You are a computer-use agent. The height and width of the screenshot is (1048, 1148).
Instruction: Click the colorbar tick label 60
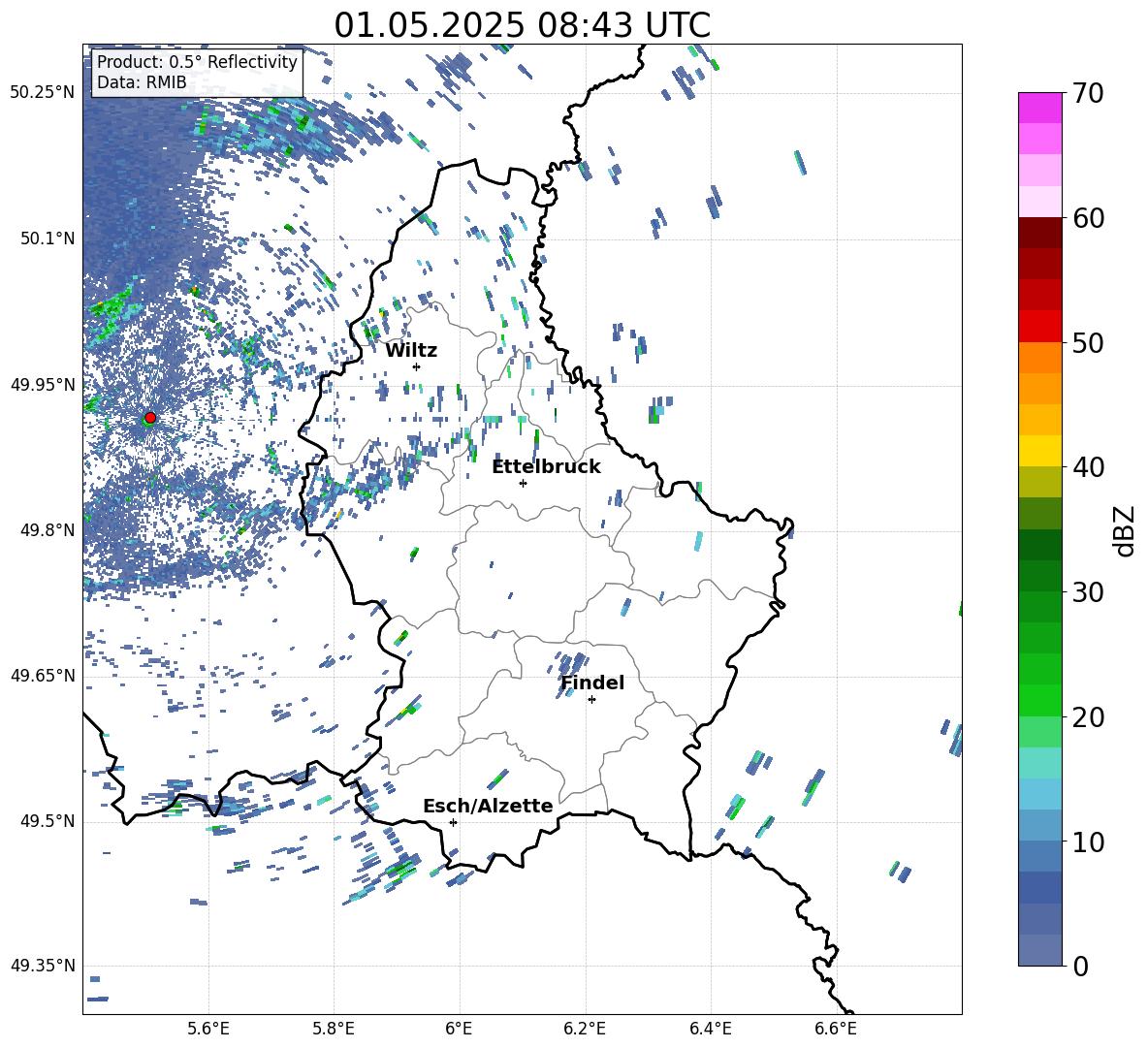[x=1088, y=218]
